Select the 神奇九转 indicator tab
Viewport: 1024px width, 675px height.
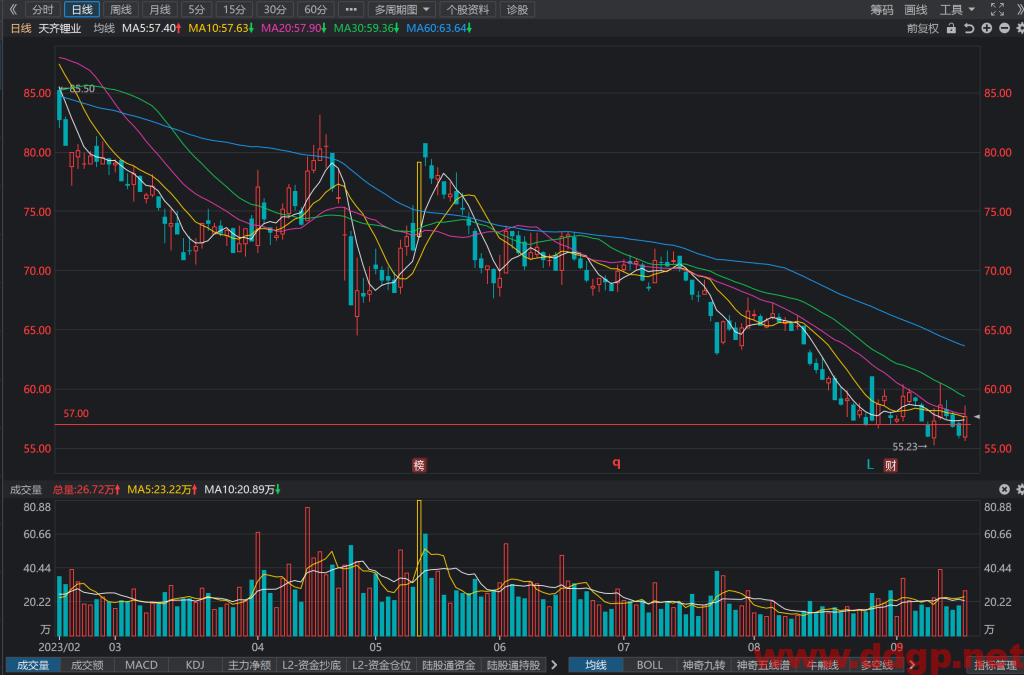pyautogui.click(x=703, y=665)
